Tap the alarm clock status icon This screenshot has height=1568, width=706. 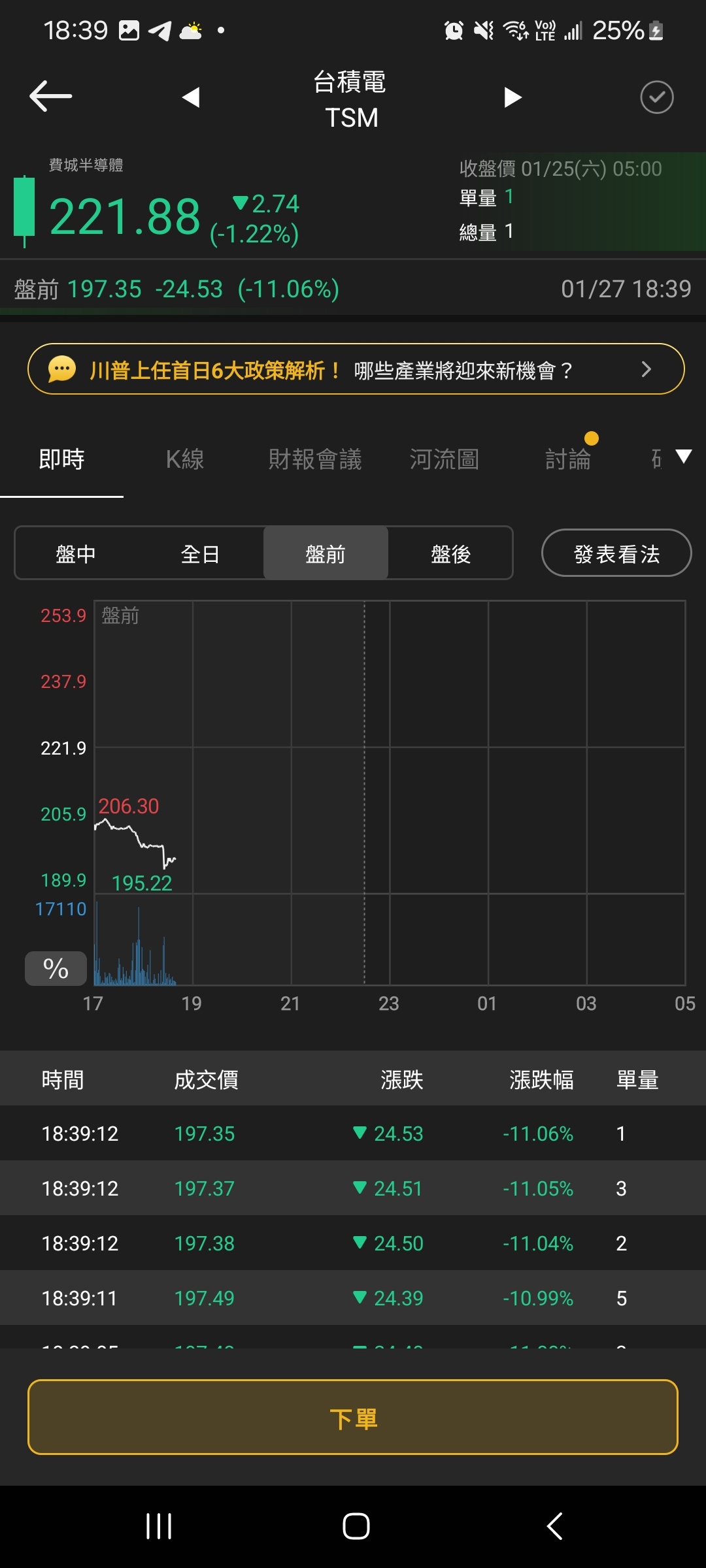point(454,30)
